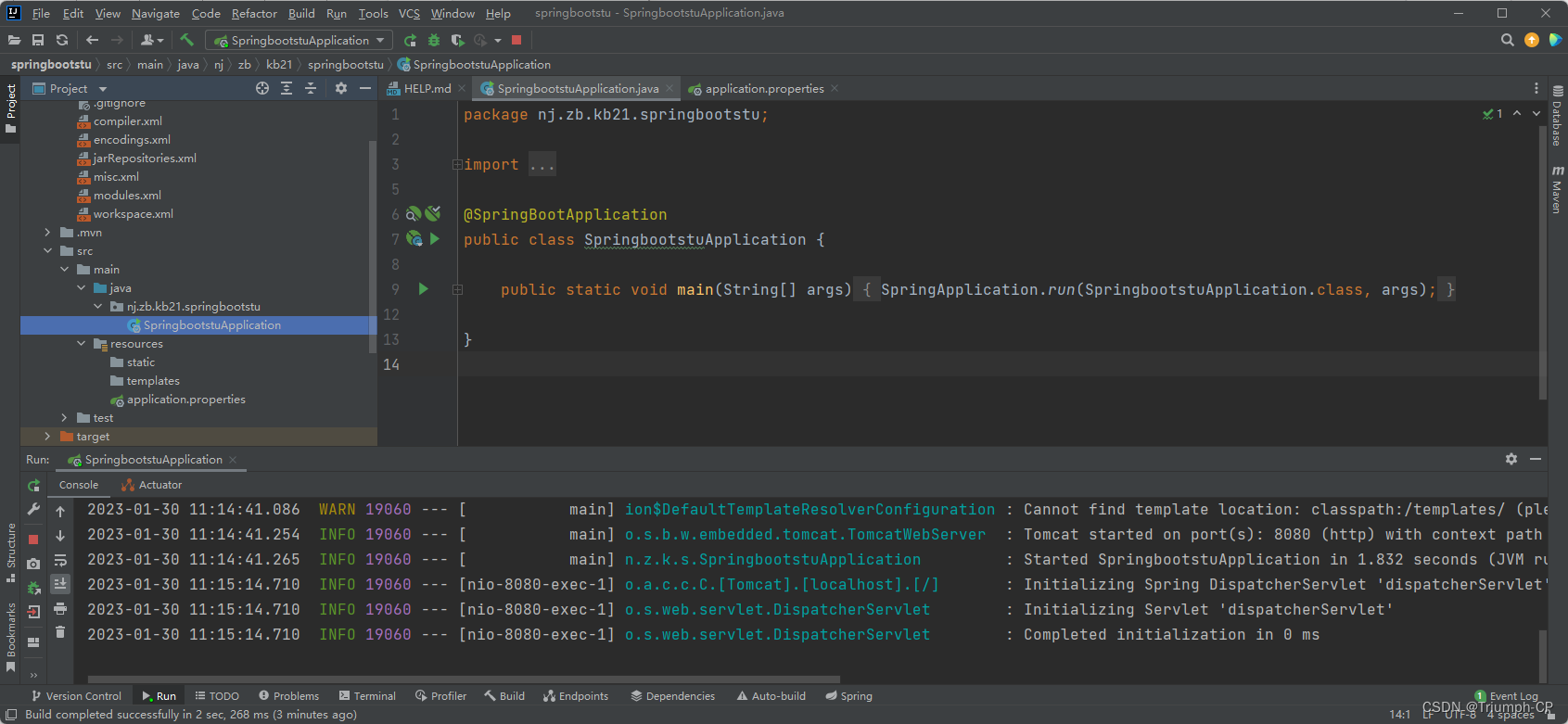
Task: Click the green Debug bug icon
Action: click(x=433, y=40)
